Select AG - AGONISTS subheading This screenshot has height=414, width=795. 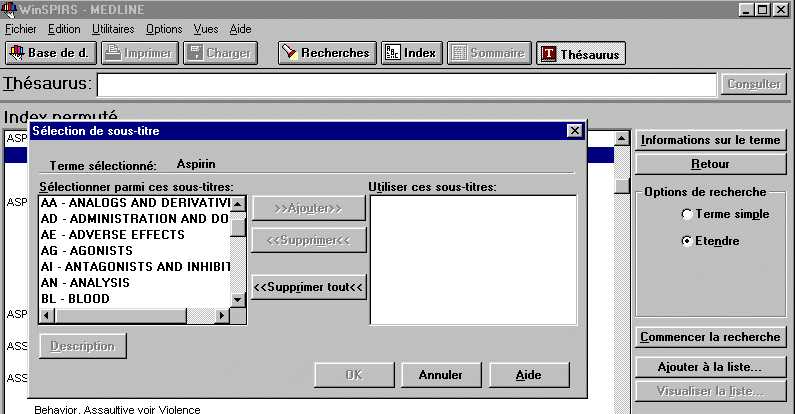point(135,251)
